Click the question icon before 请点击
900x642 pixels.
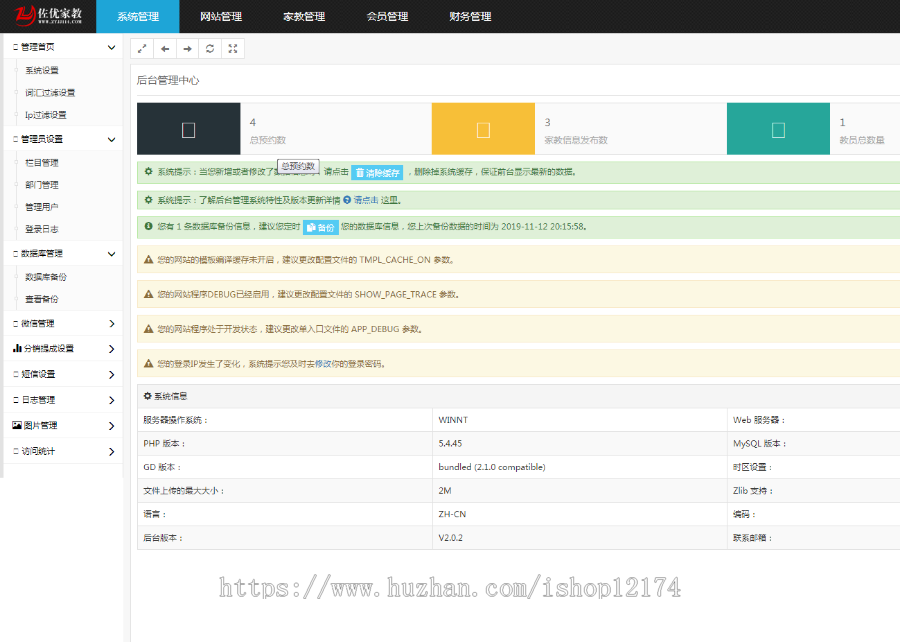click(x=347, y=200)
